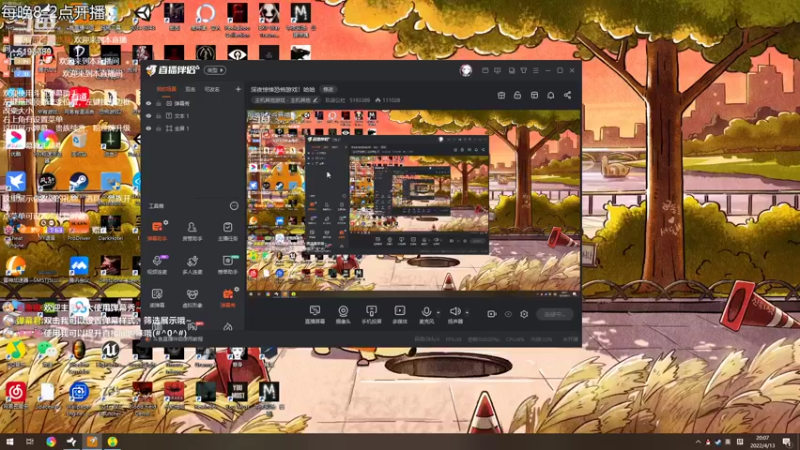Toggle the lock on the 全屏 1 layer
800x450 pixels.
click(159, 129)
